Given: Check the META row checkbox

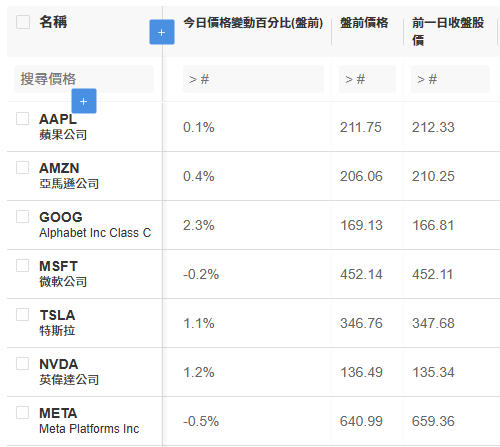Looking at the screenshot, I should click(23, 412).
